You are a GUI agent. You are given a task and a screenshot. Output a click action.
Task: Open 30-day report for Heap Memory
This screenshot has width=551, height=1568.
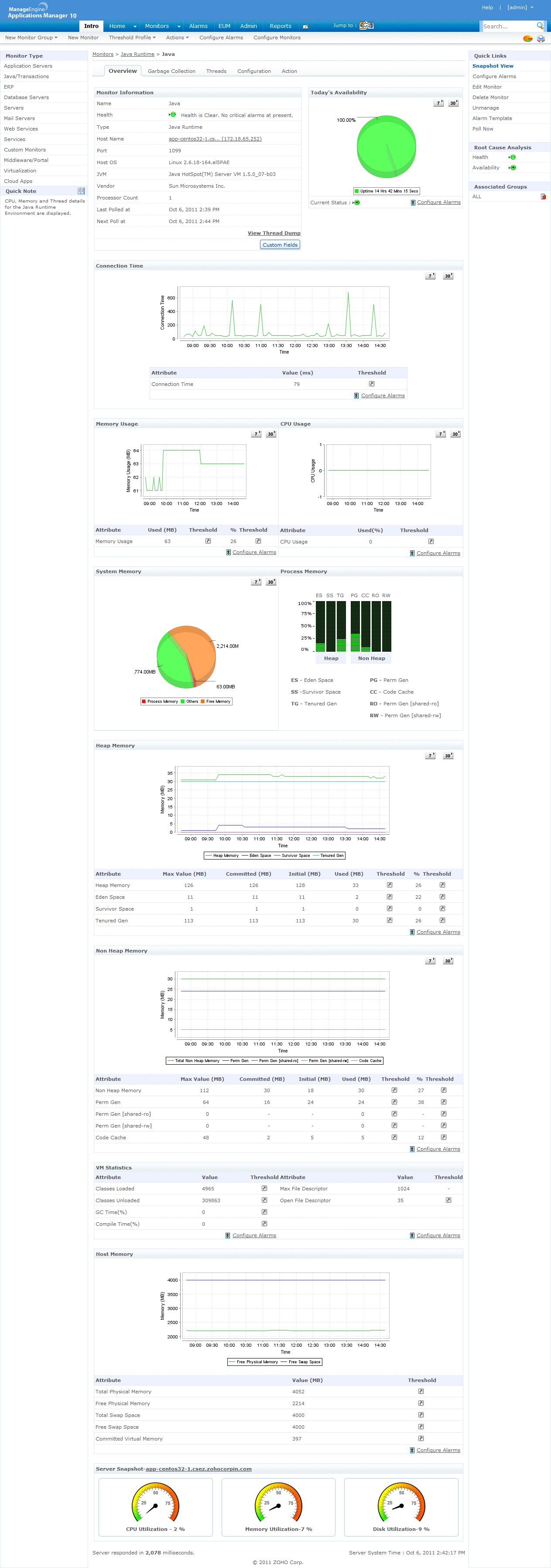click(448, 756)
